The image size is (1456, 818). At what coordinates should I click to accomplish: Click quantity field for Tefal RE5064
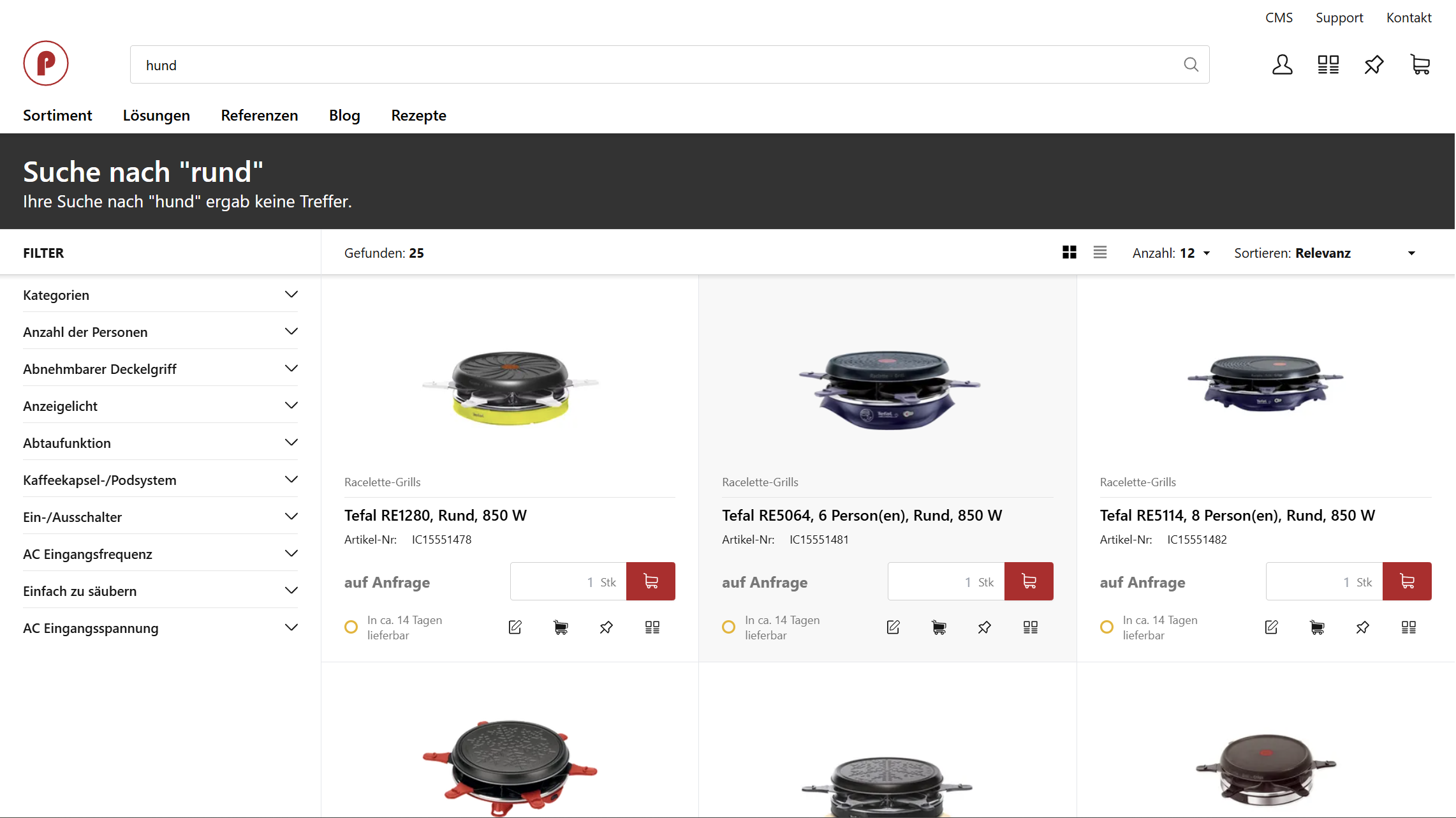pos(946,581)
